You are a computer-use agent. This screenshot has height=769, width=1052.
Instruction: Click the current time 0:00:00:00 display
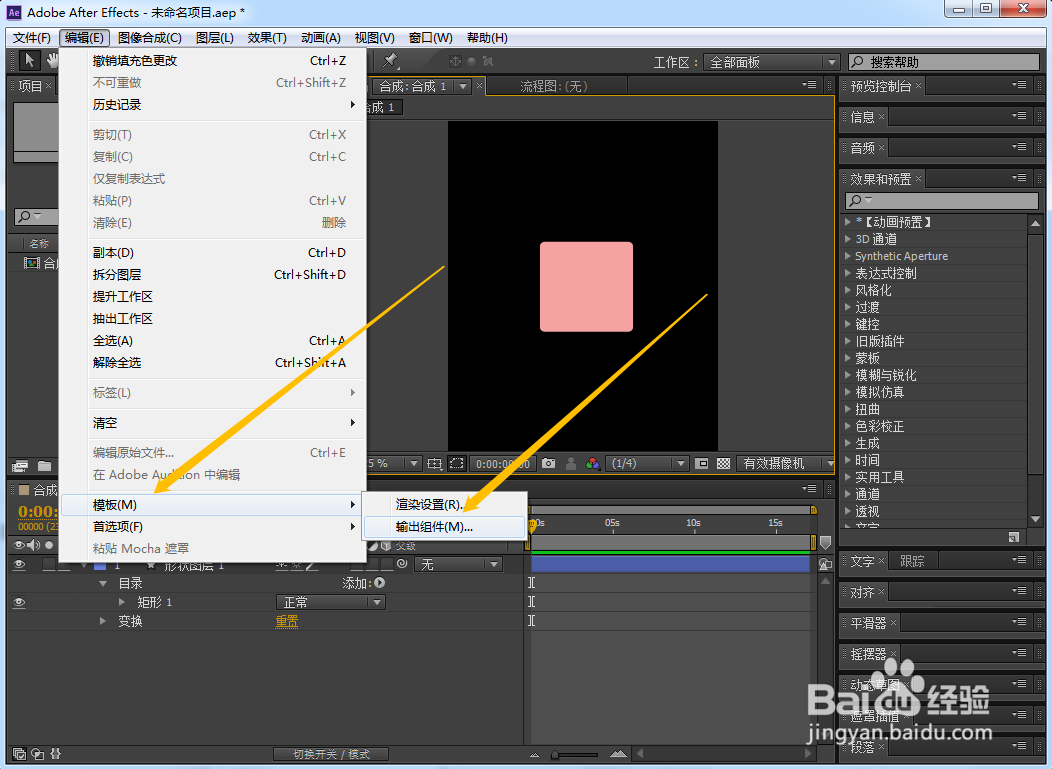click(503, 464)
